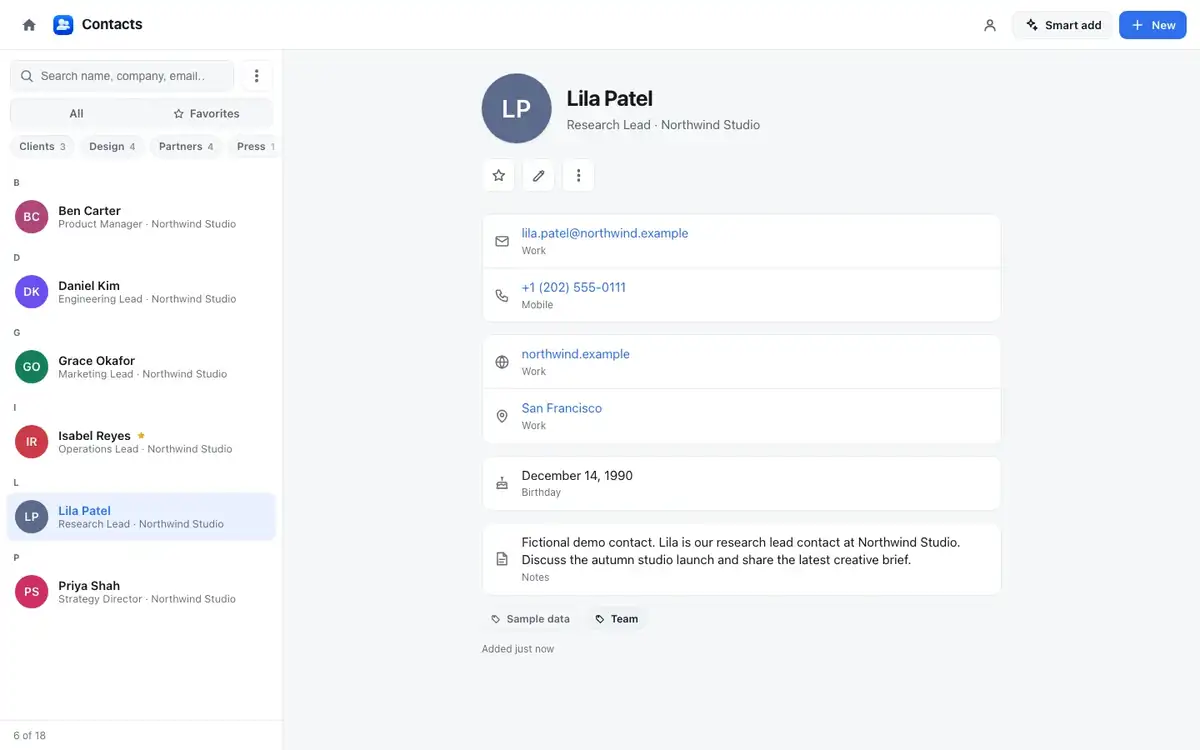Select the BC avatar for Ben Carter
1200x750 pixels.
pos(32,217)
